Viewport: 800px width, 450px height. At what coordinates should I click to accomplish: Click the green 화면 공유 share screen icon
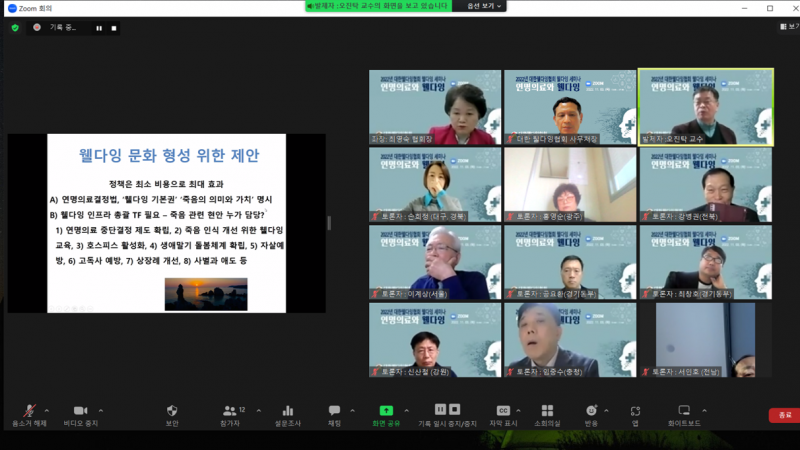[x=386, y=411]
